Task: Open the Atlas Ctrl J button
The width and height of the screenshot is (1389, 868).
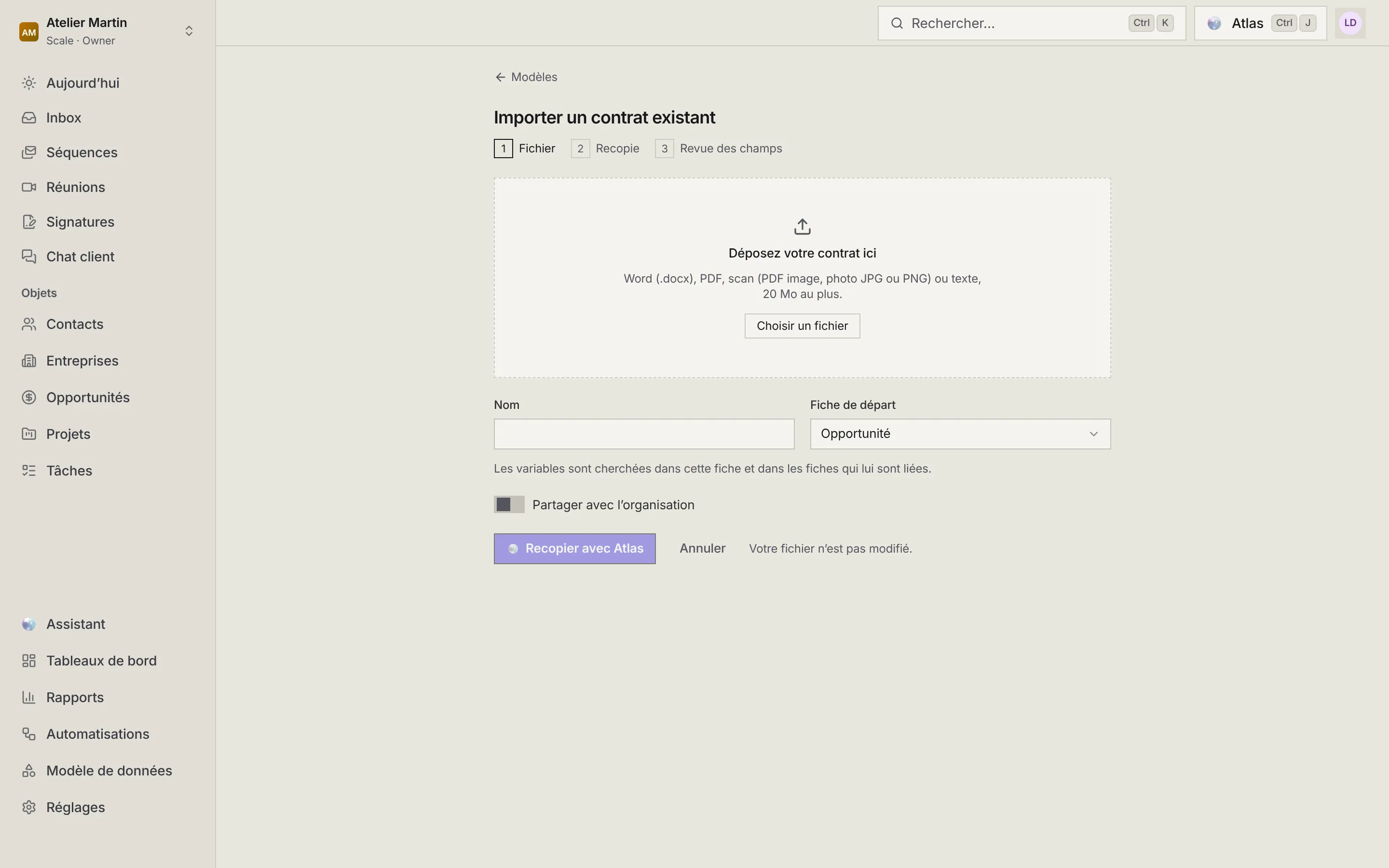Action: 1260,24
